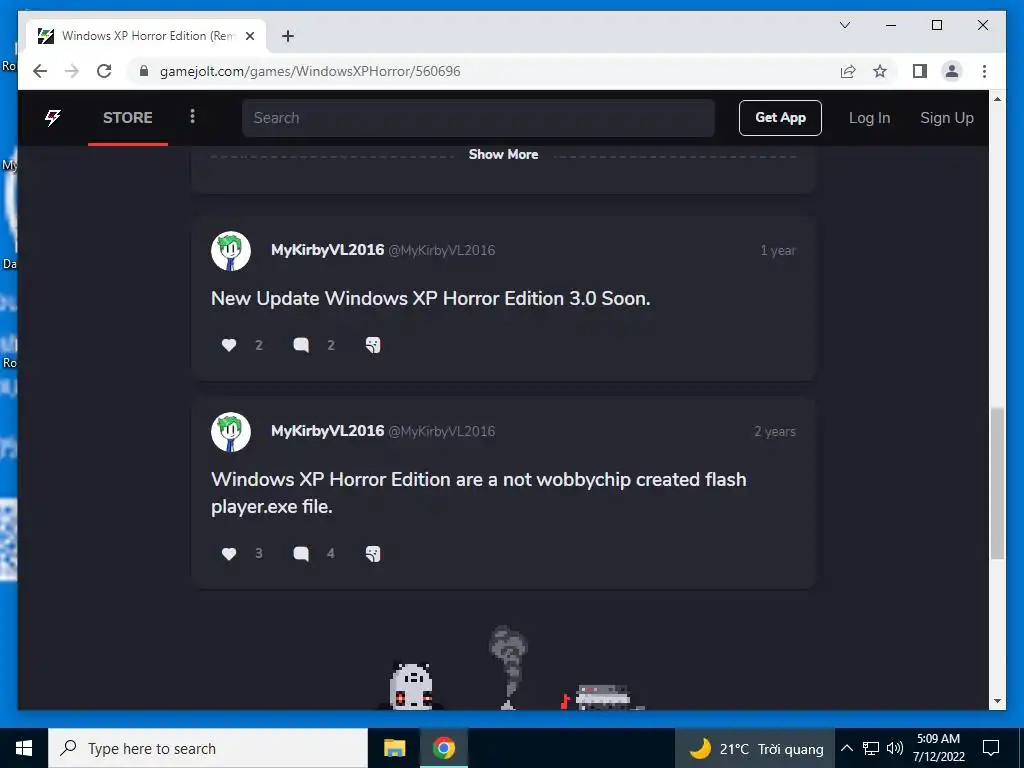
Task: Close the Windows XP Horror Edition tab
Action: (x=249, y=36)
